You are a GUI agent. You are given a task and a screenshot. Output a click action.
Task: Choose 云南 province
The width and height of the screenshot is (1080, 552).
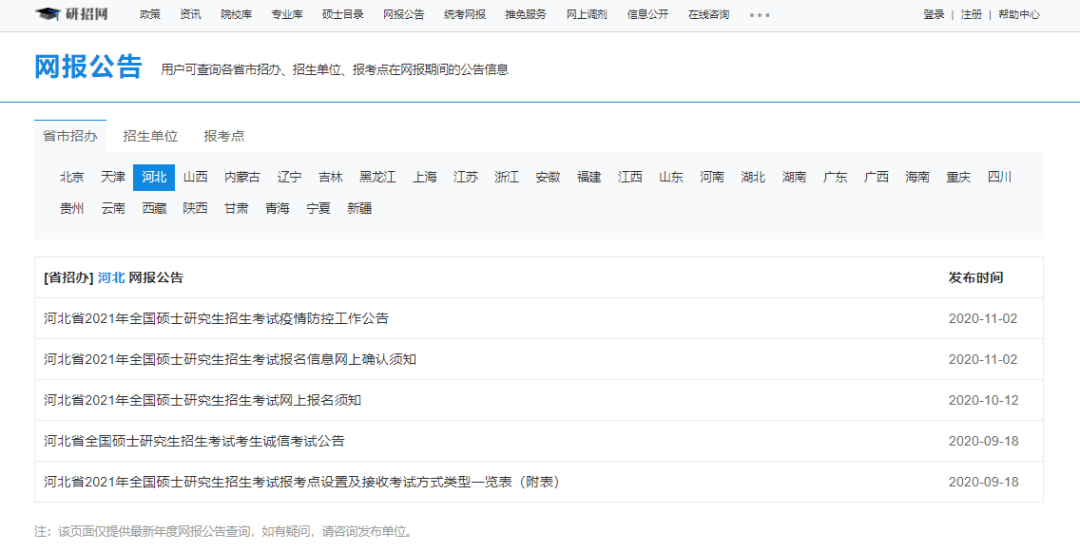pos(113,208)
